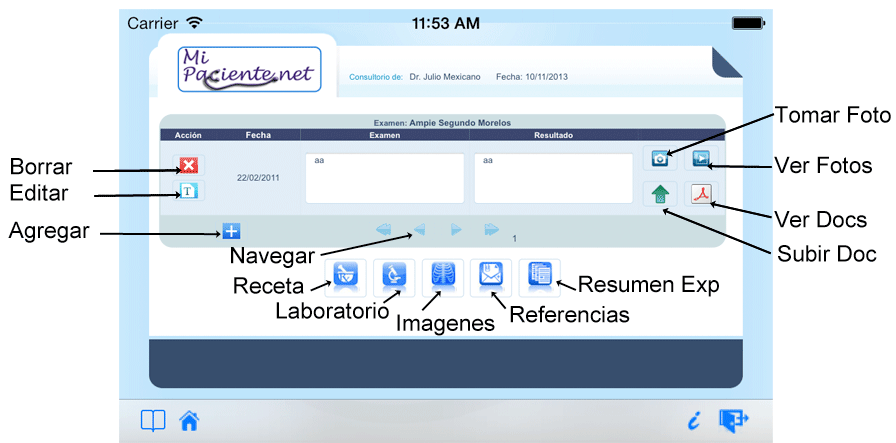Open the Referencias envelope icon
896x443 pixels.
(x=491, y=277)
